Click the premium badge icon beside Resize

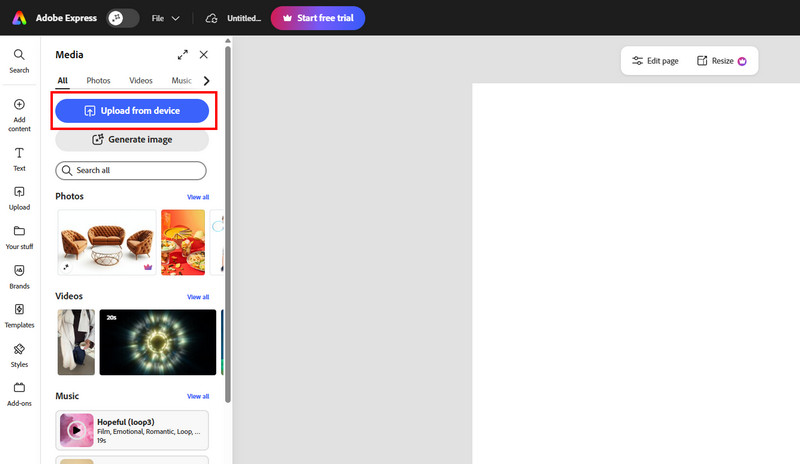pyautogui.click(x=742, y=61)
